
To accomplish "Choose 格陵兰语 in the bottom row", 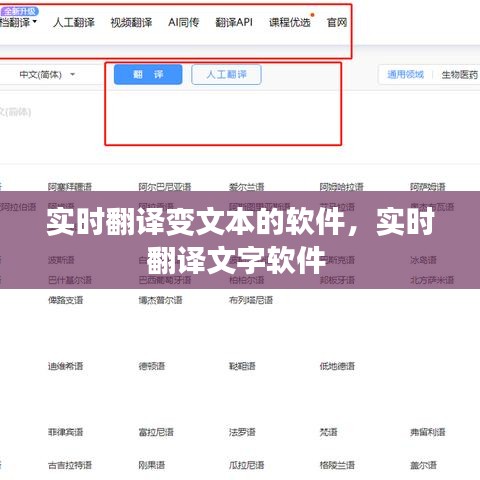I will (x=337, y=465).
